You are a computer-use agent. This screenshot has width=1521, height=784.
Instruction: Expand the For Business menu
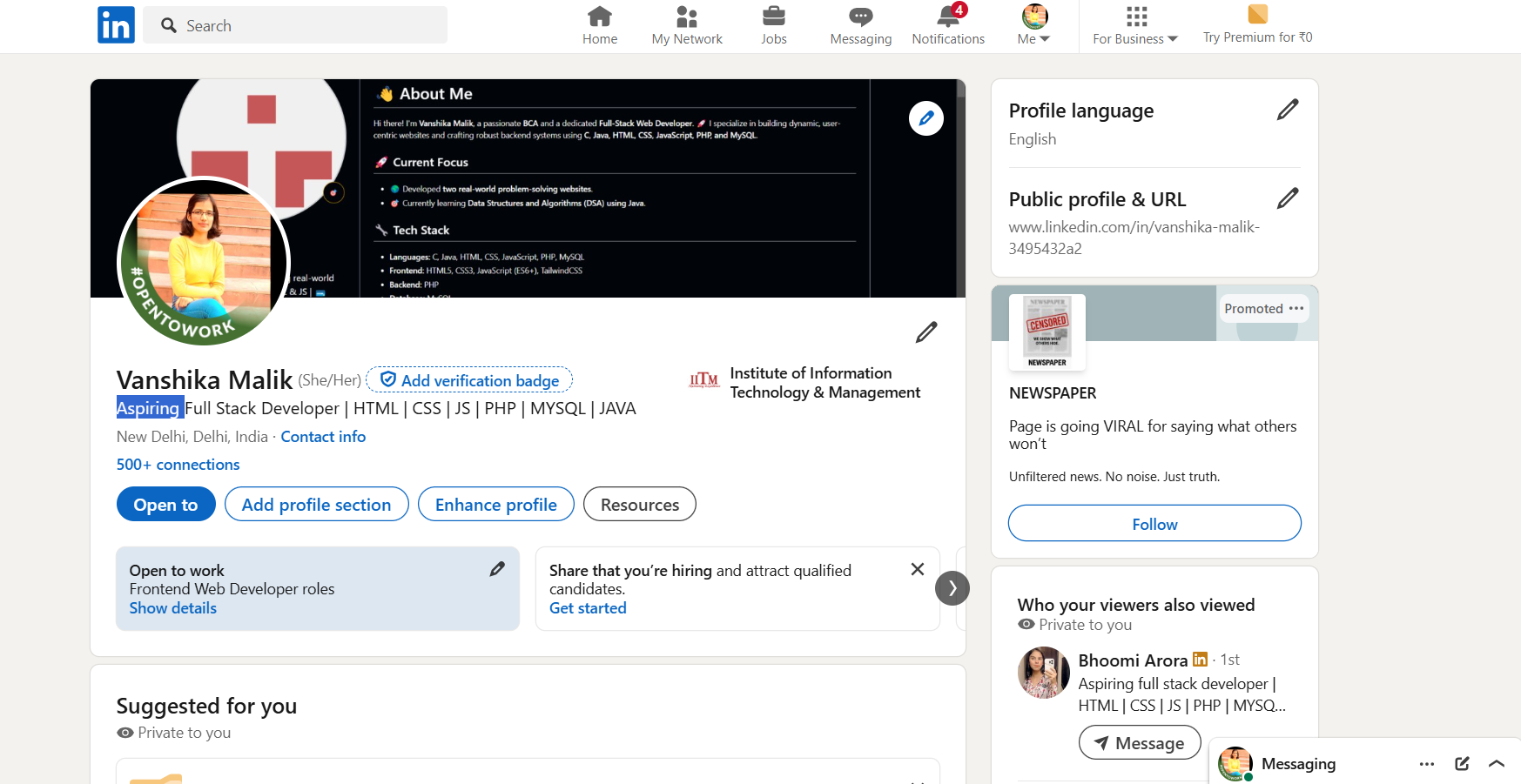[x=1135, y=26]
